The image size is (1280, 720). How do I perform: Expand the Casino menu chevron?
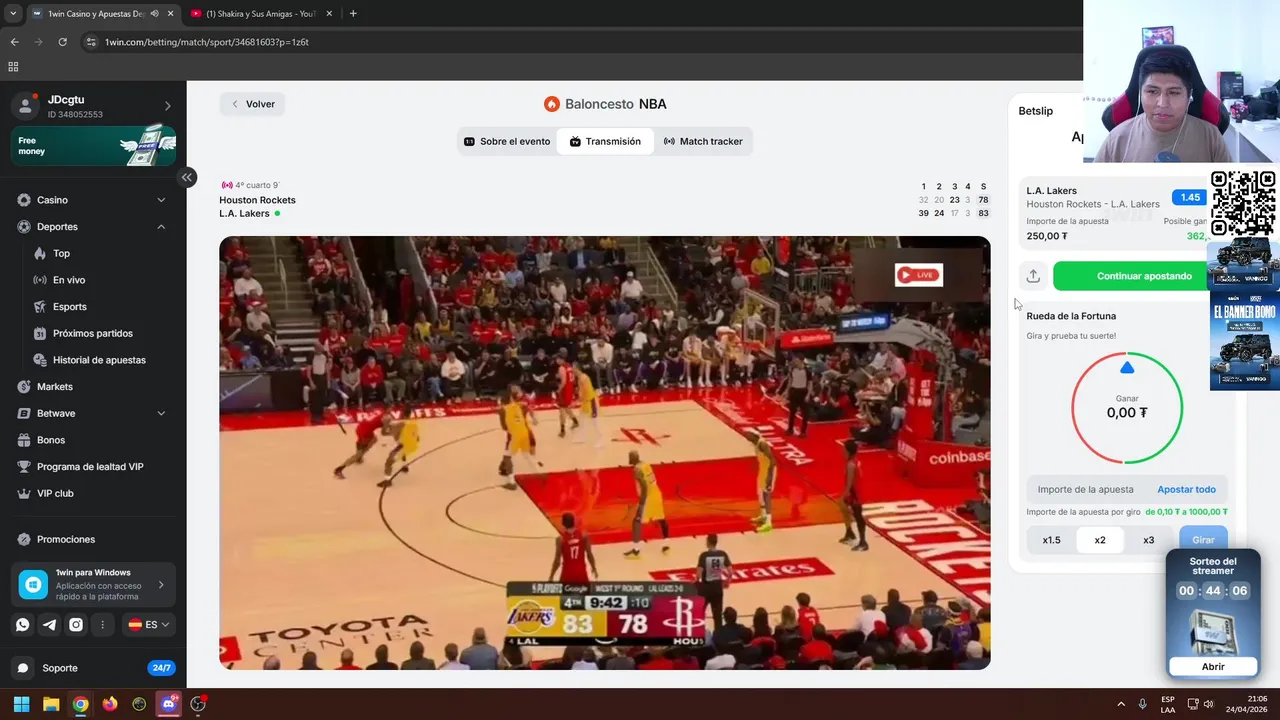pos(161,200)
